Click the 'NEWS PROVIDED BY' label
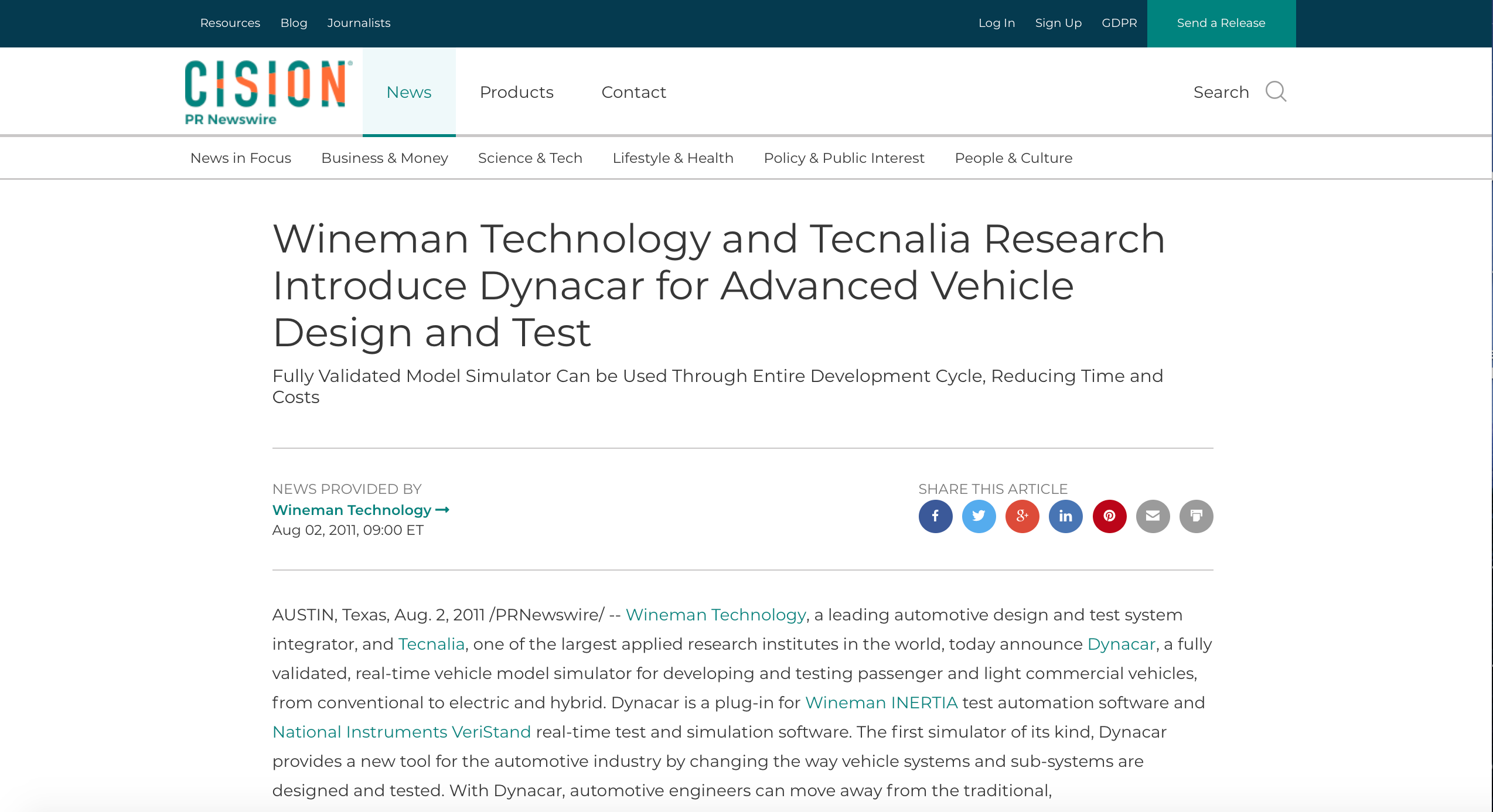The width and height of the screenshot is (1493, 812). point(347,489)
